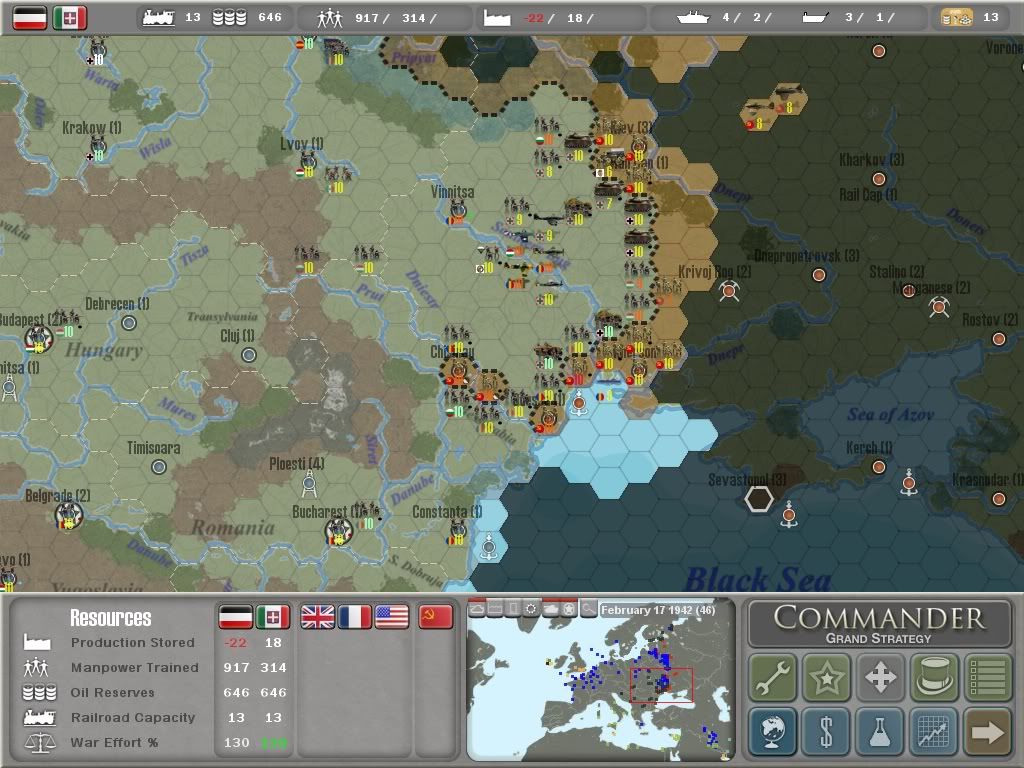
Task: Select the Dnepropetrovsk city marker
Action: click(x=819, y=275)
